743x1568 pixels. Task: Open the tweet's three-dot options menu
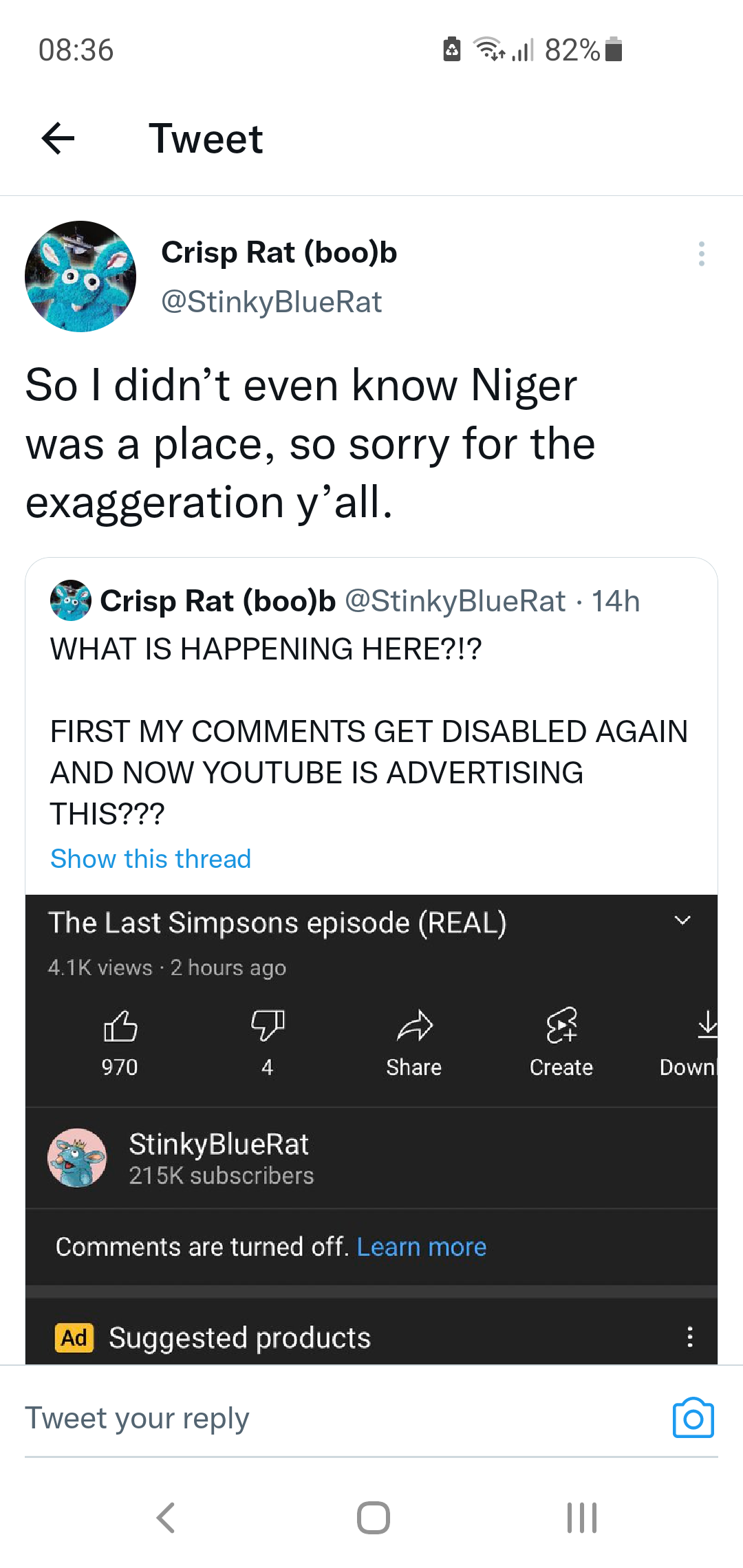701,254
